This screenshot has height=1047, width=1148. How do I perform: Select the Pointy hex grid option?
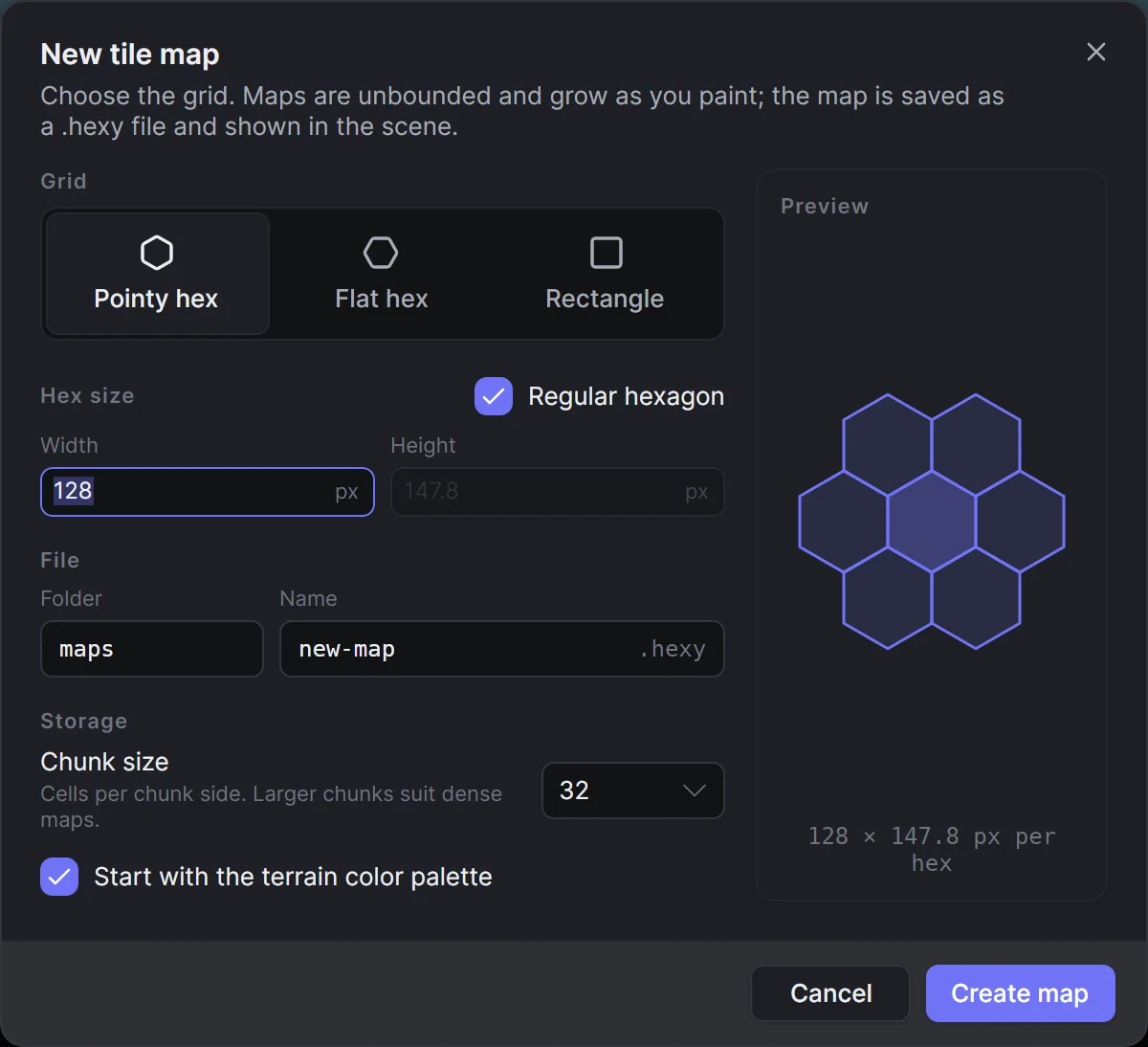coord(157,274)
